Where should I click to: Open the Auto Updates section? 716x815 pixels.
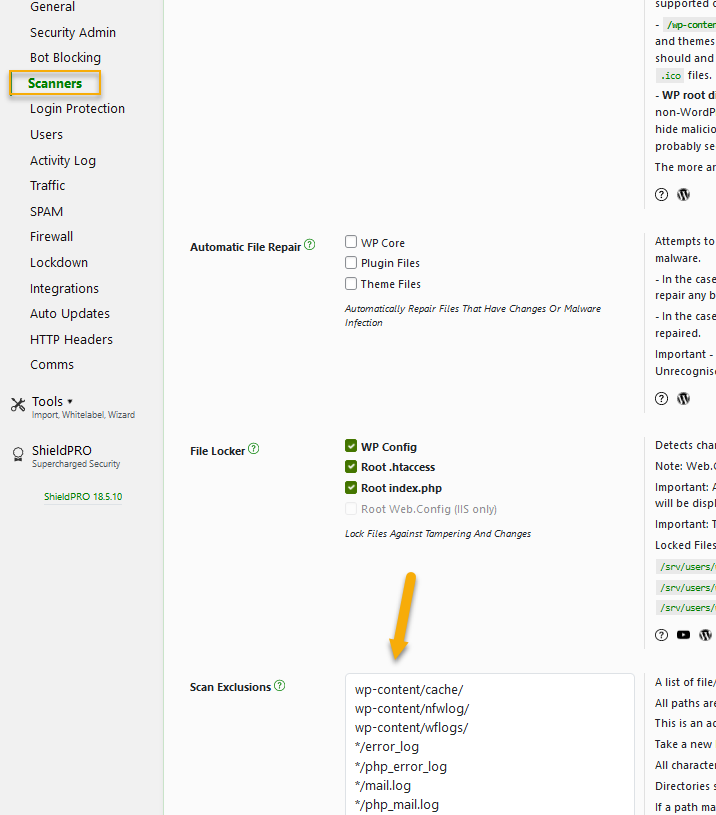tap(70, 313)
